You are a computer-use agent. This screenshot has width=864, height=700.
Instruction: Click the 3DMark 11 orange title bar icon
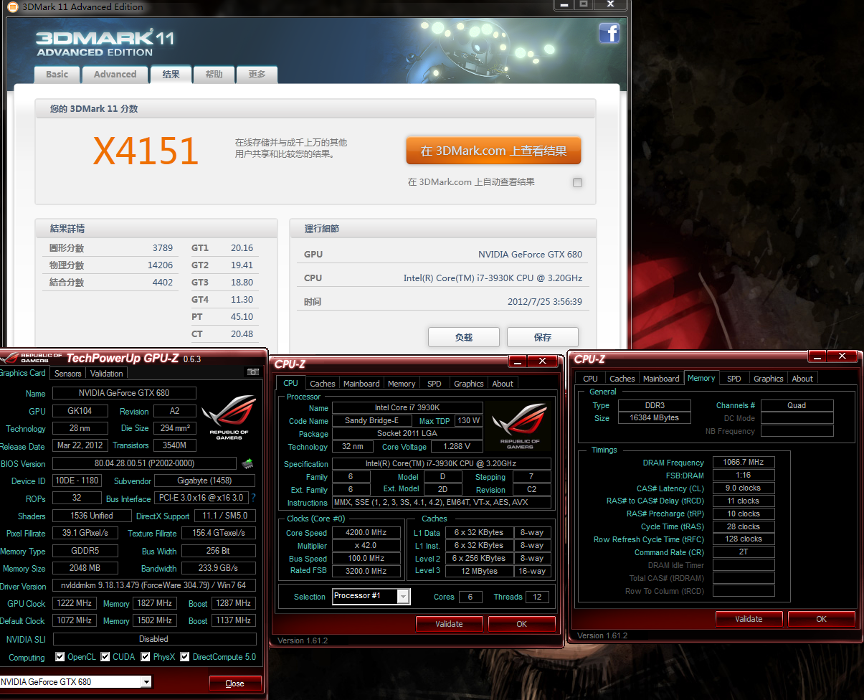click(x=13, y=7)
